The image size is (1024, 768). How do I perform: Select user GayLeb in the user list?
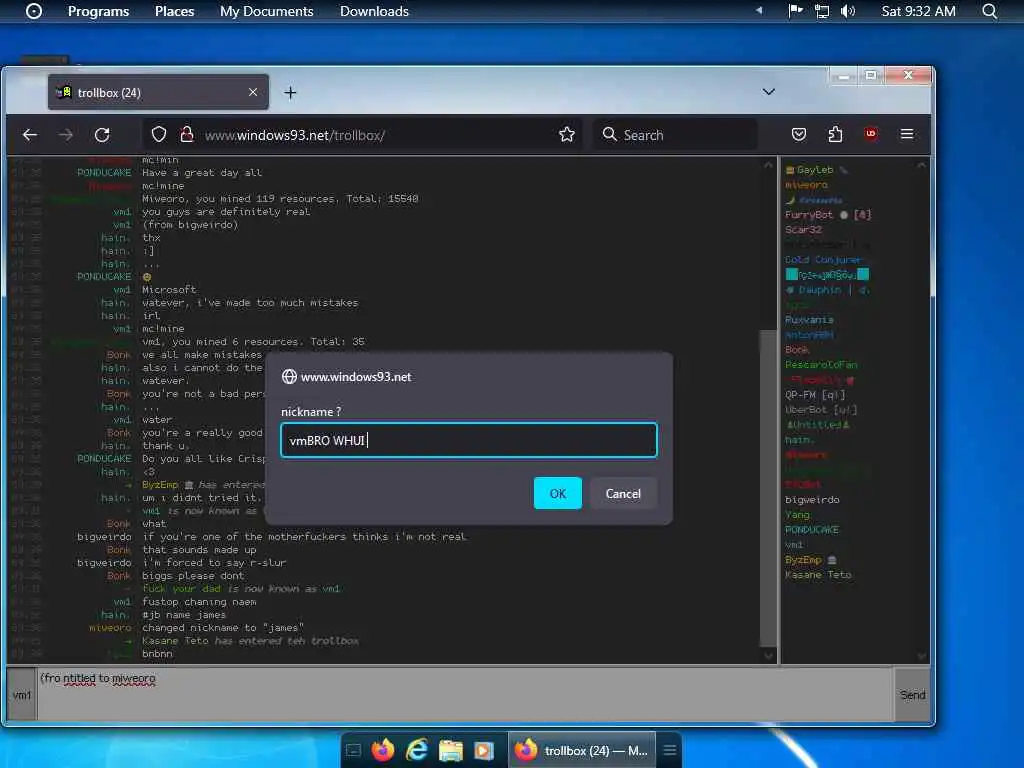[814, 170]
